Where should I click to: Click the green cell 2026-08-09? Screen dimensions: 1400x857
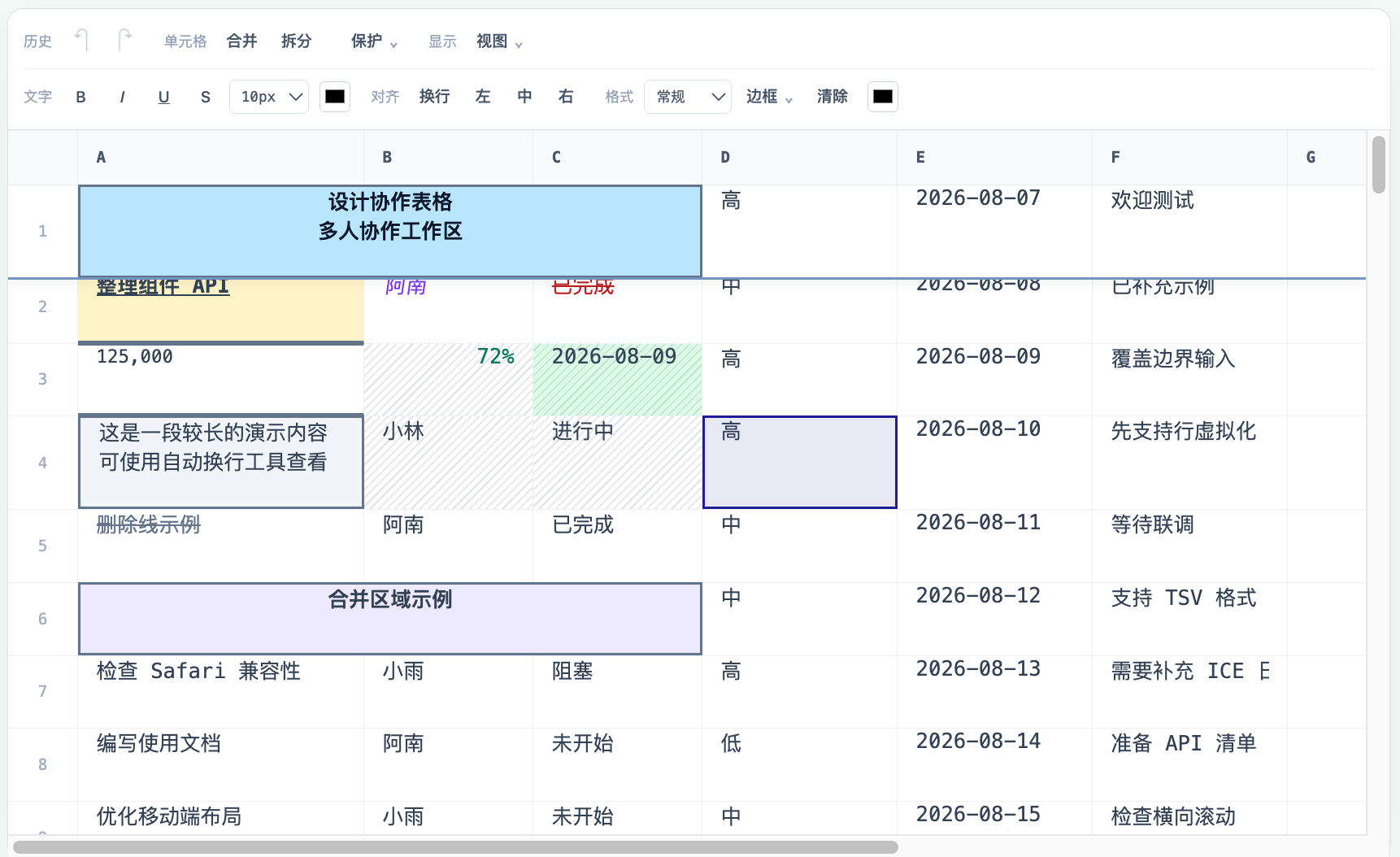617,380
